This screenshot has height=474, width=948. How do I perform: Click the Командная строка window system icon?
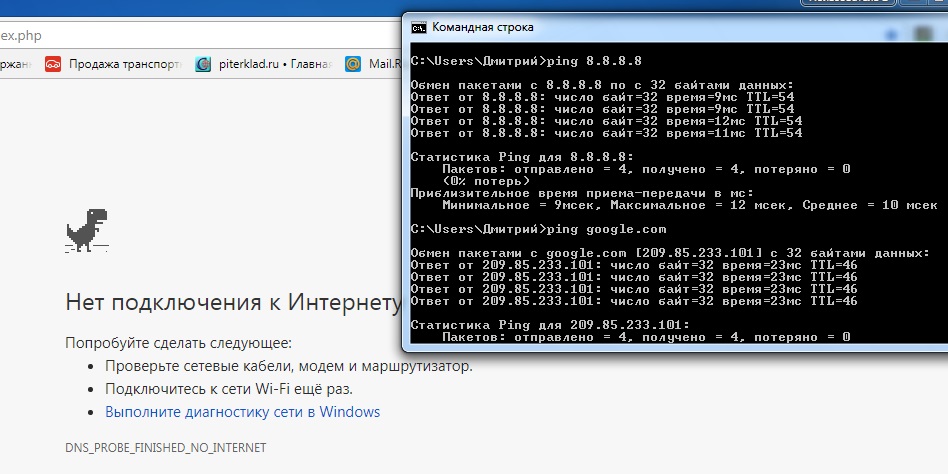tap(418, 27)
